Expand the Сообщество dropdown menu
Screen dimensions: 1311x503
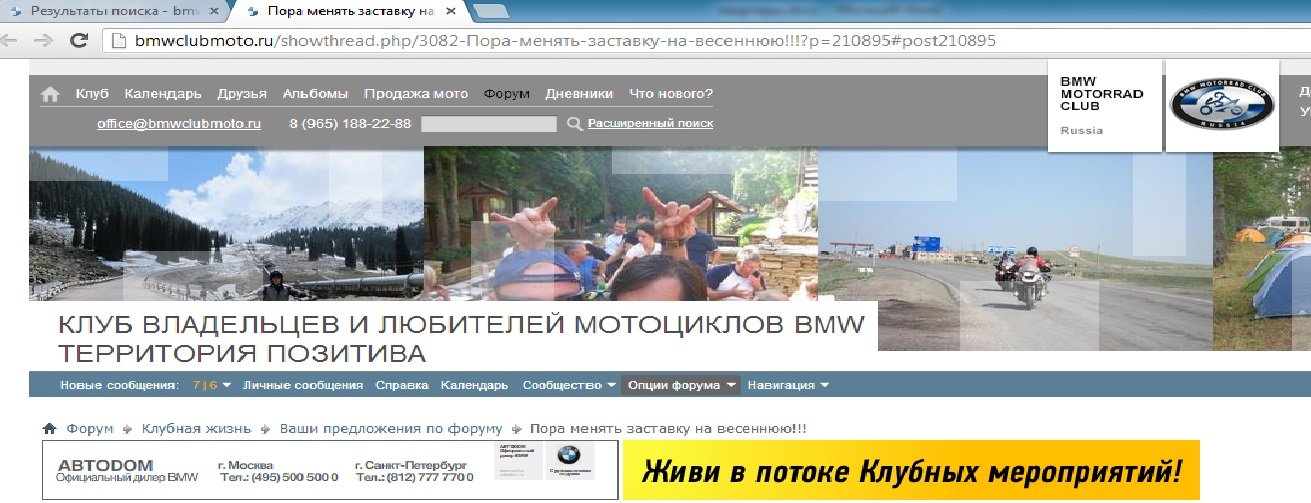click(x=568, y=385)
